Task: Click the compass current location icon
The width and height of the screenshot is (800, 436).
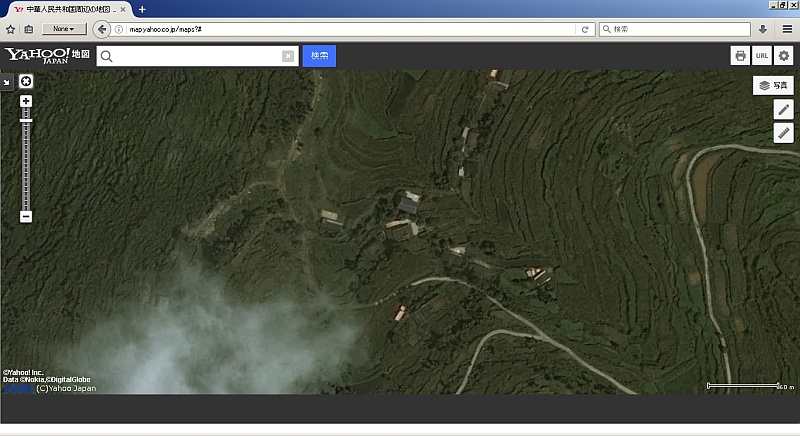Action: tap(26, 81)
